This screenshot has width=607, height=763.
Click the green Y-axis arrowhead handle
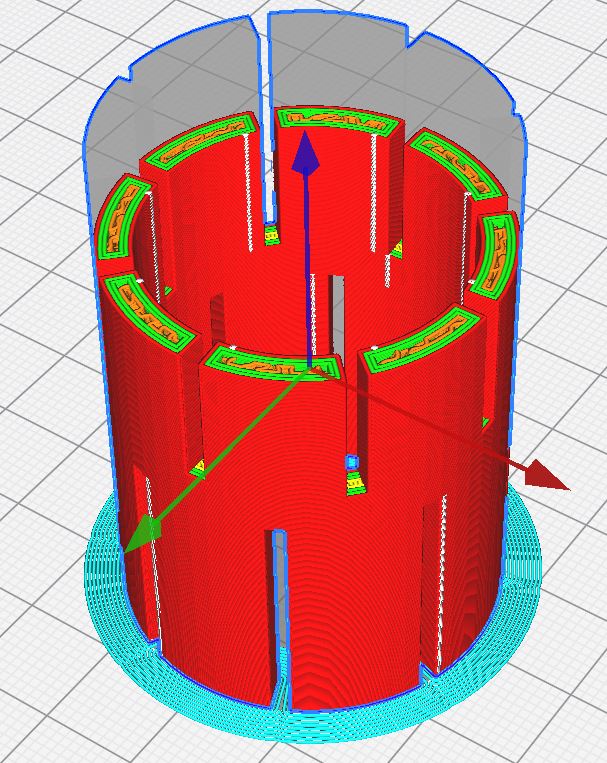click(x=142, y=534)
